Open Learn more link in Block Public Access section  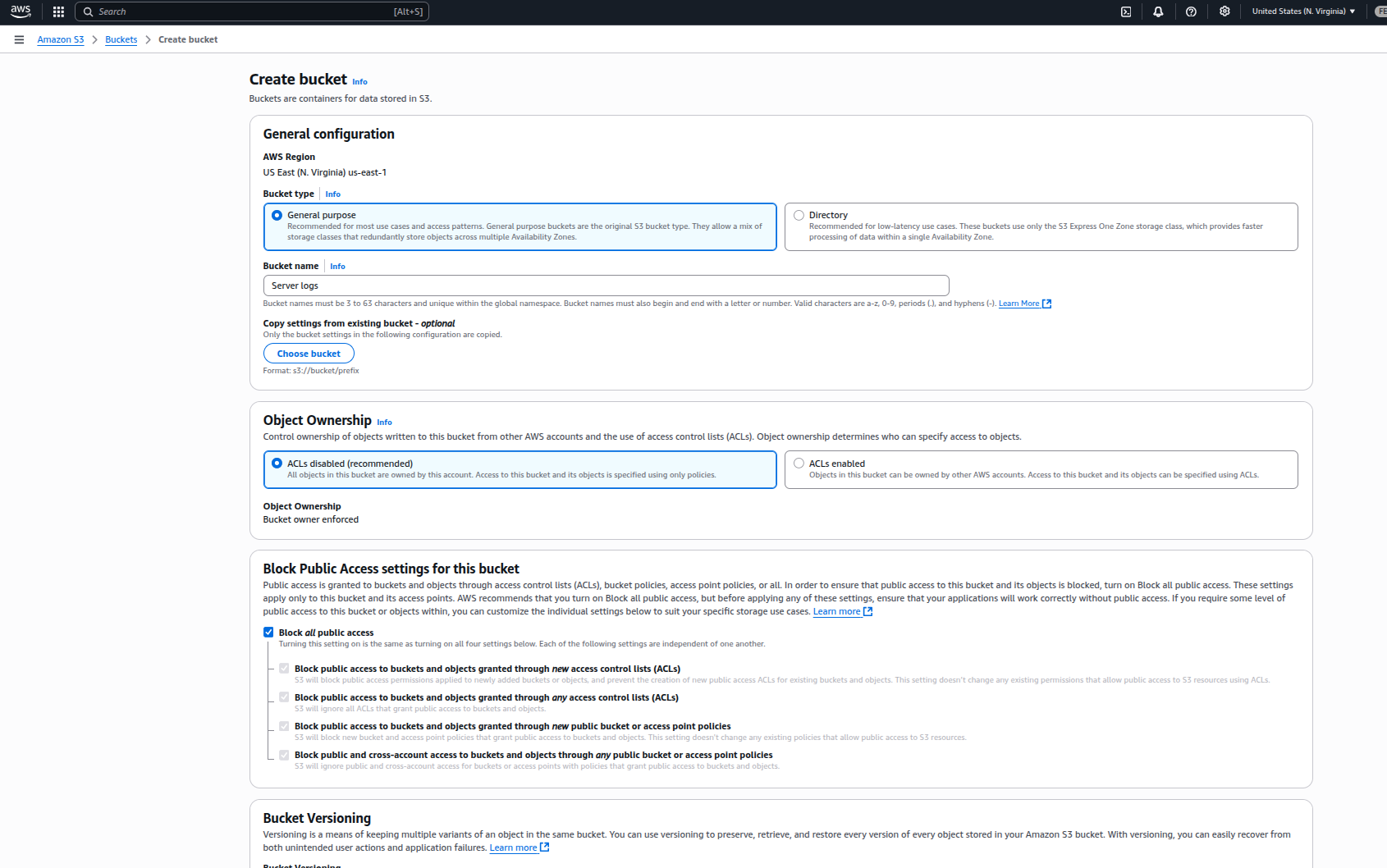(836, 611)
